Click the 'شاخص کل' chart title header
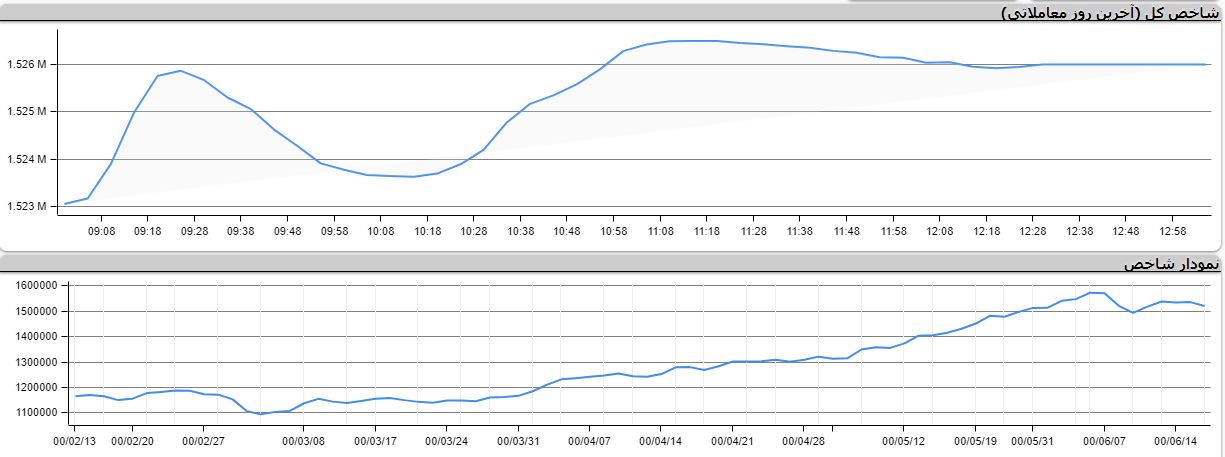Screen dimensions: 1225x457 click(1110, 13)
